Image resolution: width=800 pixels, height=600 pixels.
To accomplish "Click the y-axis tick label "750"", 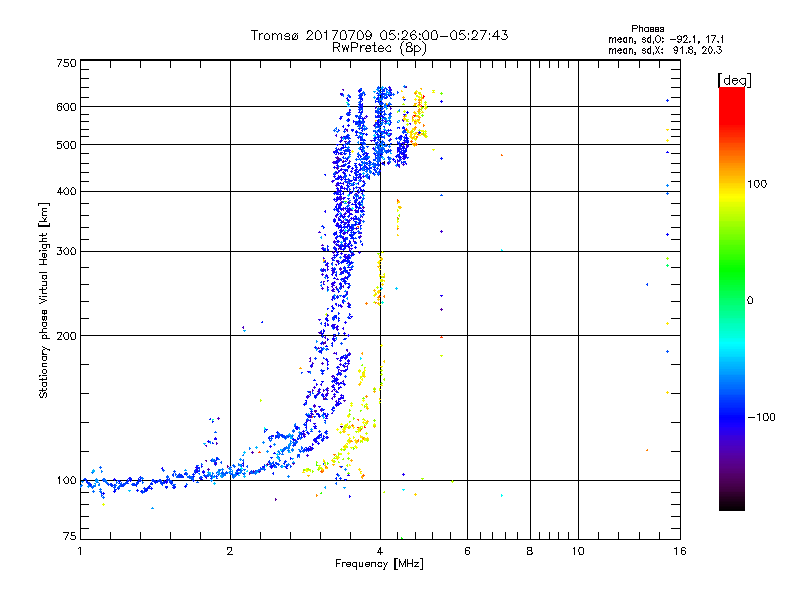I will pyautogui.click(x=66, y=63).
